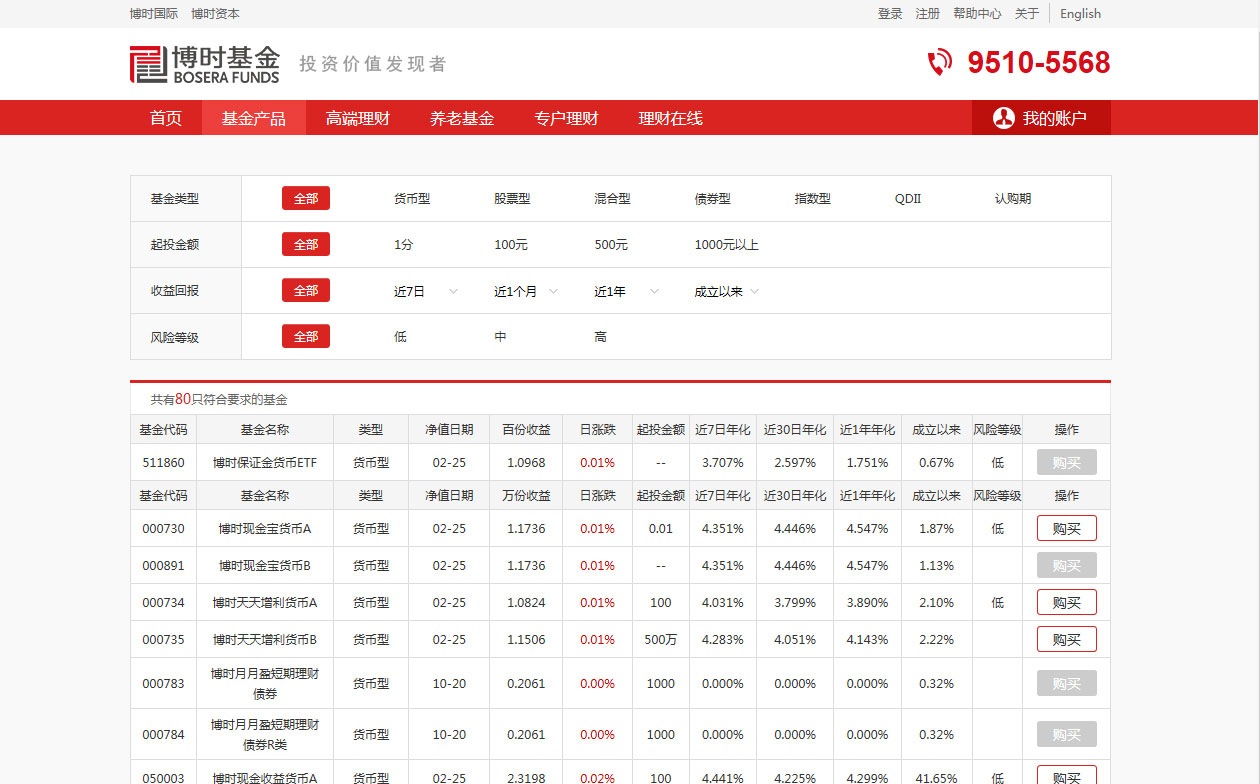This screenshot has width=1260, height=784.
Task: Expand the 近1个月 return dropdown arrow
Action: click(553, 291)
